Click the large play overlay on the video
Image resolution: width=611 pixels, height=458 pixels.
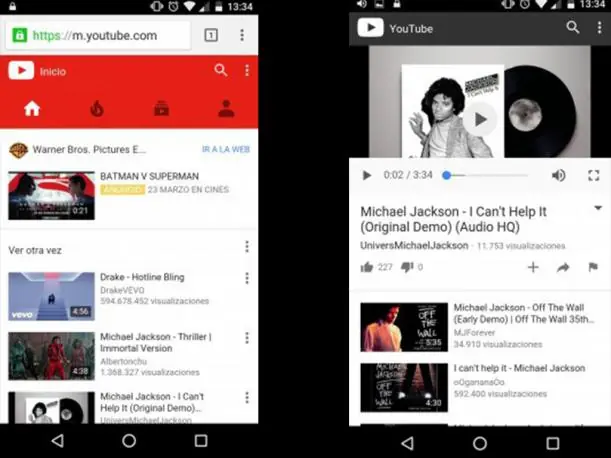[x=480, y=119]
